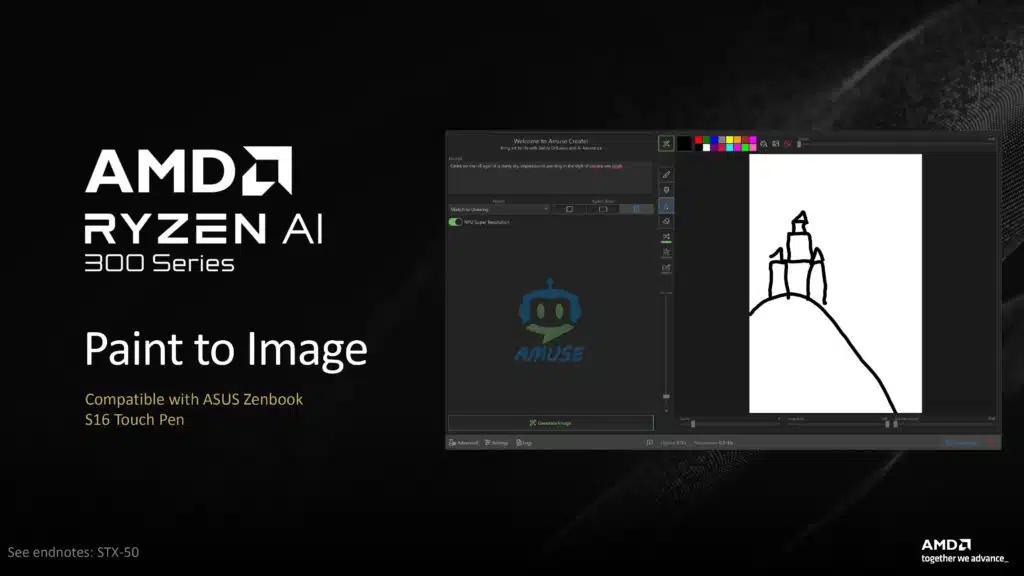1024x576 pixels.
Task: Click the tool icon directly below shuffle
Action: coord(666,252)
